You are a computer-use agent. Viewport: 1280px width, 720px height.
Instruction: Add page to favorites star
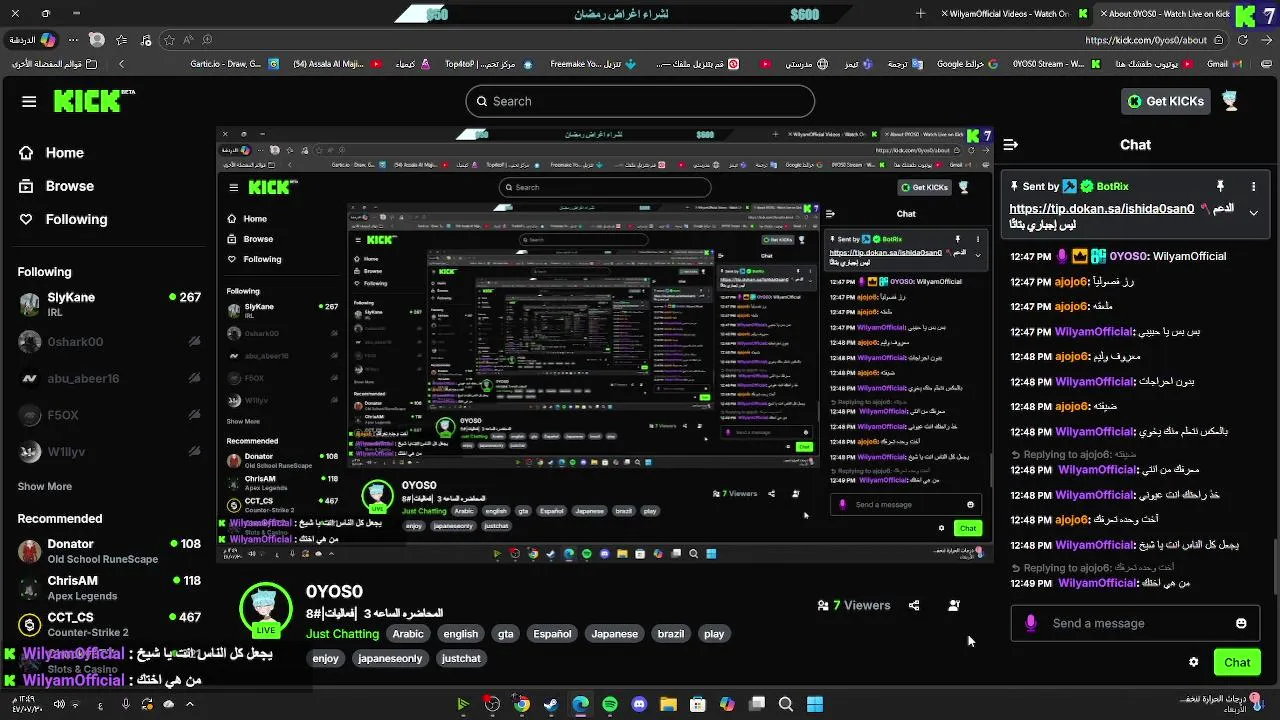[x=168, y=40]
